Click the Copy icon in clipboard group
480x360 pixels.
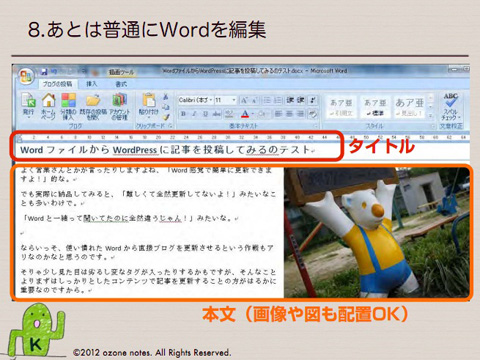166,107
